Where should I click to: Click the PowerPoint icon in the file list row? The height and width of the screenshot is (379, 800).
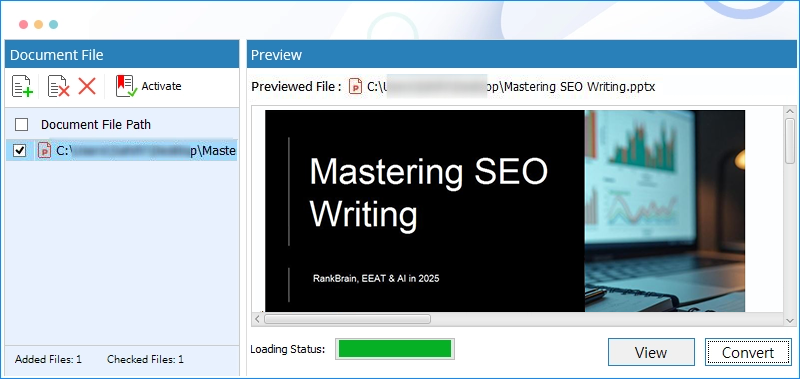coord(44,150)
